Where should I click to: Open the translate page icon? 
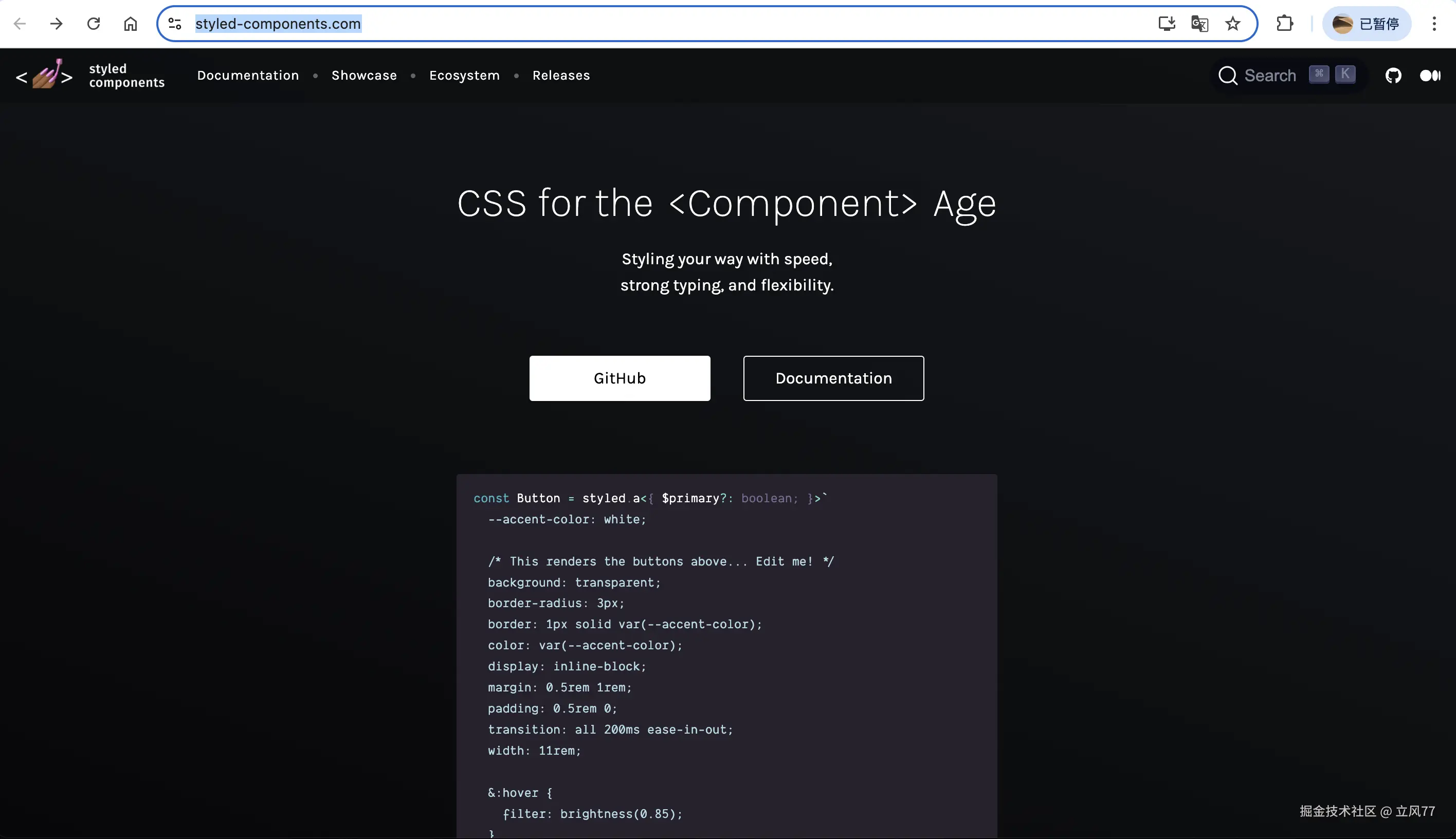(x=1199, y=24)
